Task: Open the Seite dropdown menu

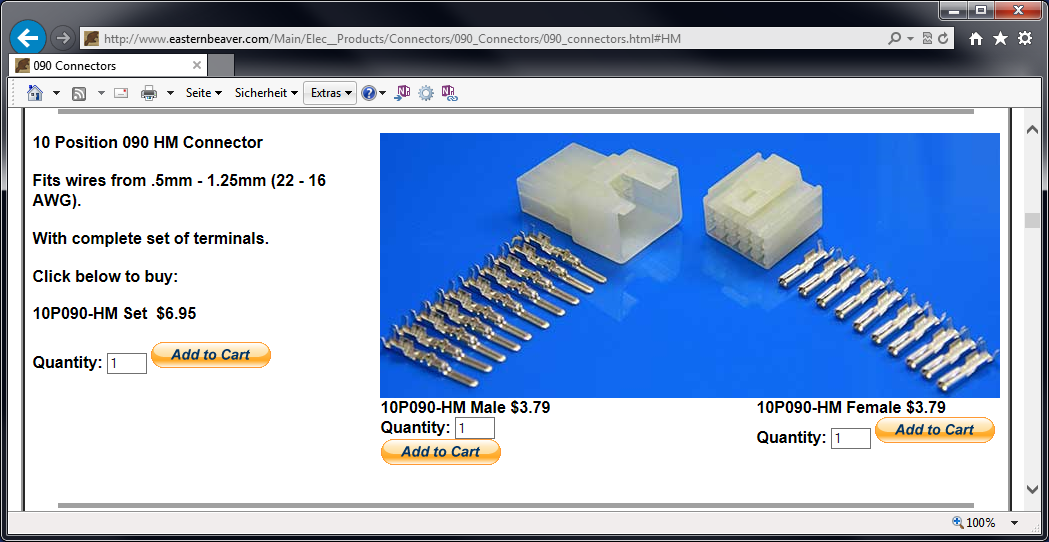Action: pos(203,93)
